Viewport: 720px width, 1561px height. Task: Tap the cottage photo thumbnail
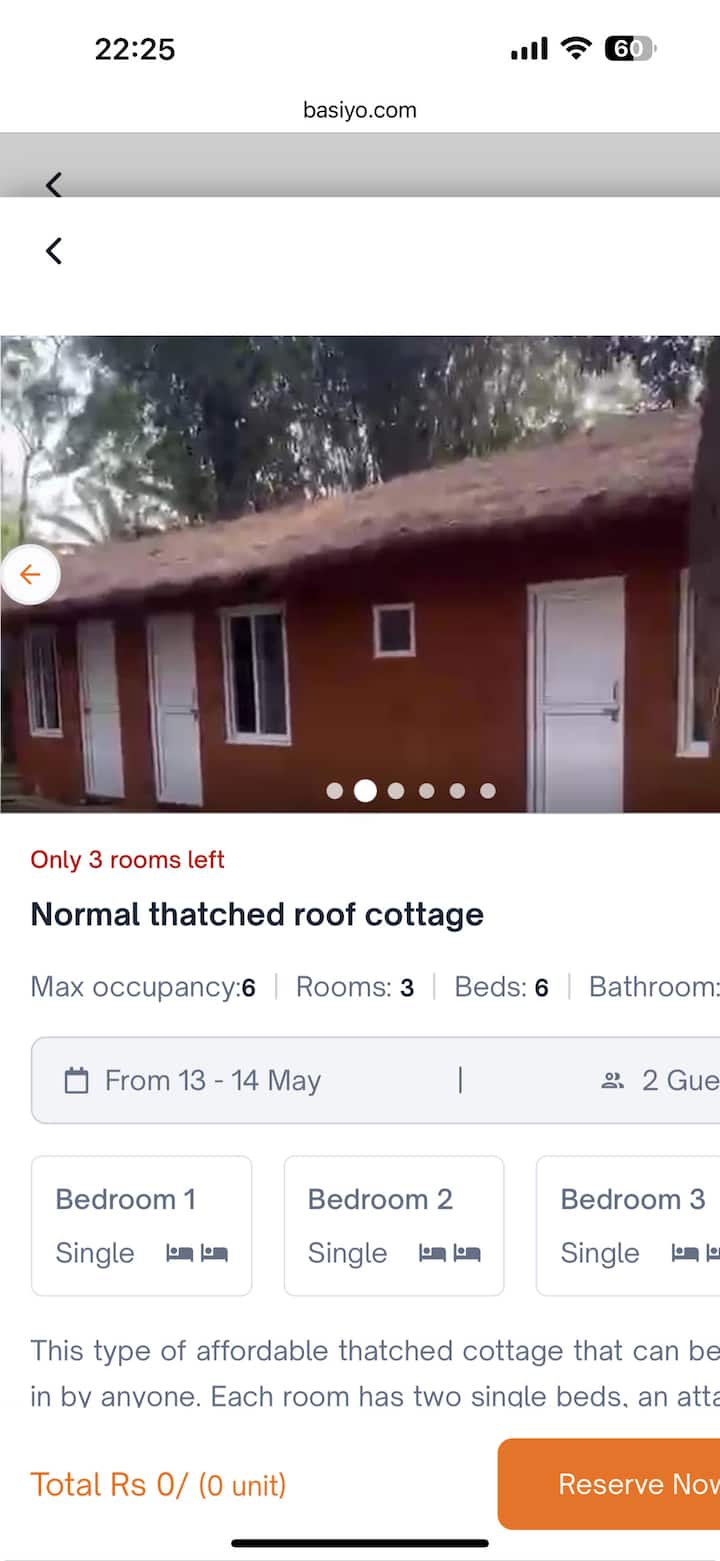pyautogui.click(x=360, y=574)
